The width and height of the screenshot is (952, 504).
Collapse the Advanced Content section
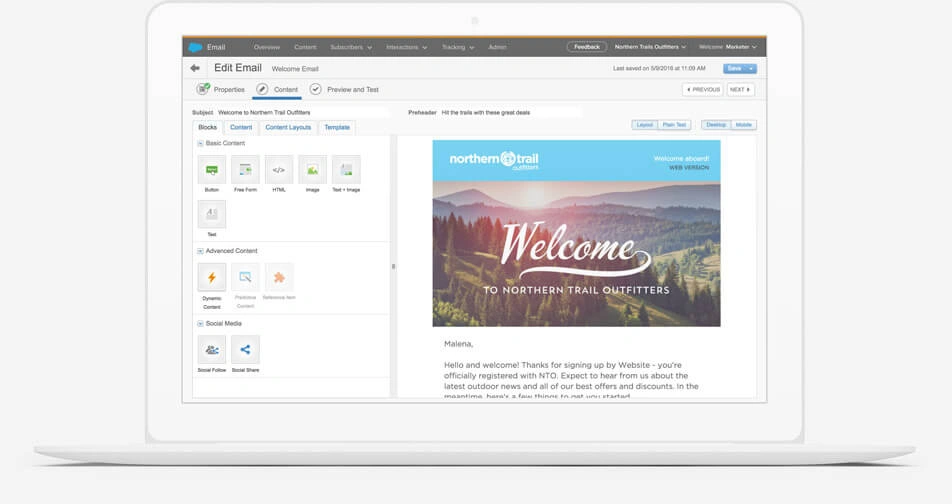200,251
